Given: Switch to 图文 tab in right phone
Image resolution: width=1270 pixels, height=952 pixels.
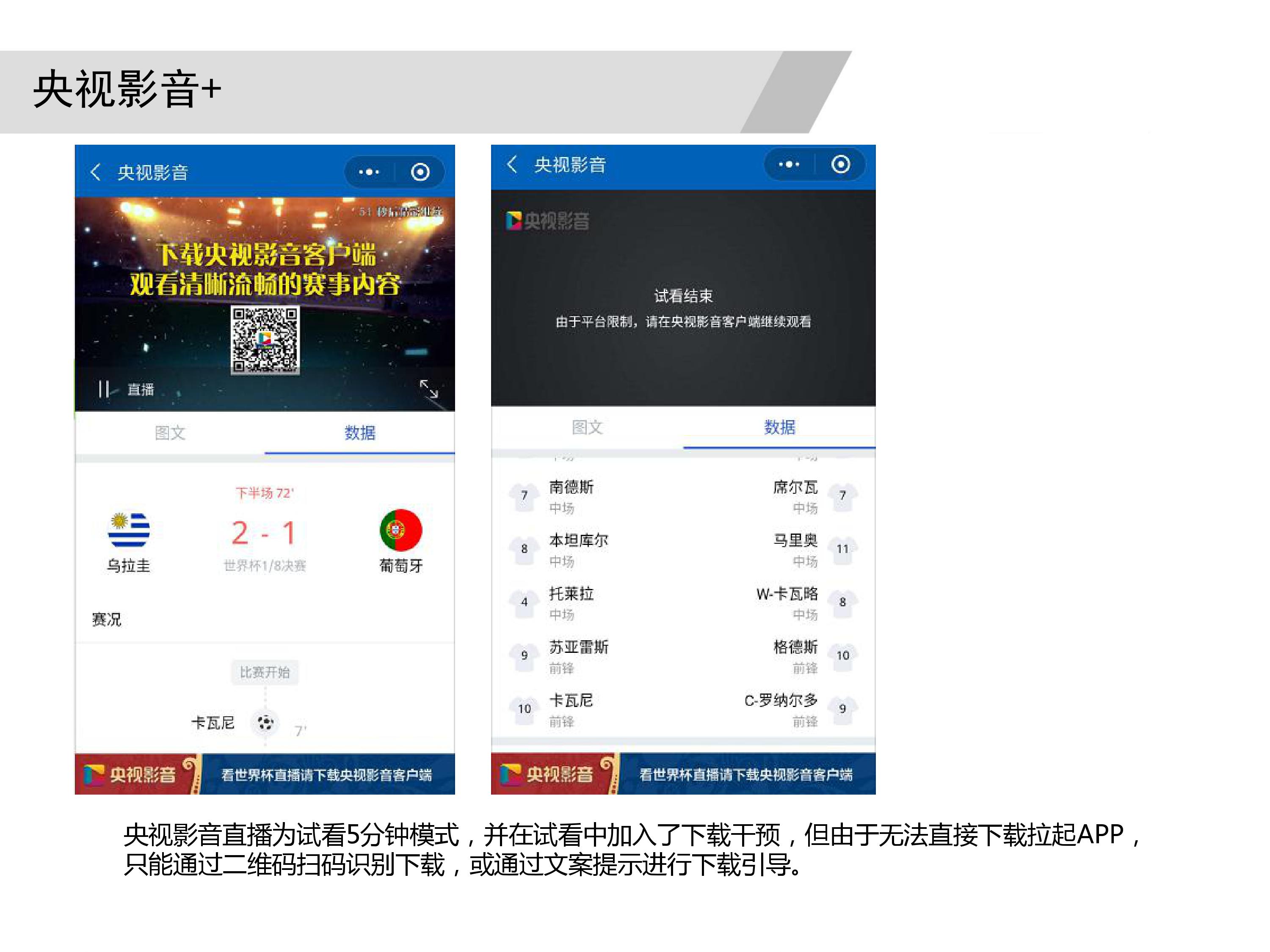Looking at the screenshot, I should (x=587, y=427).
